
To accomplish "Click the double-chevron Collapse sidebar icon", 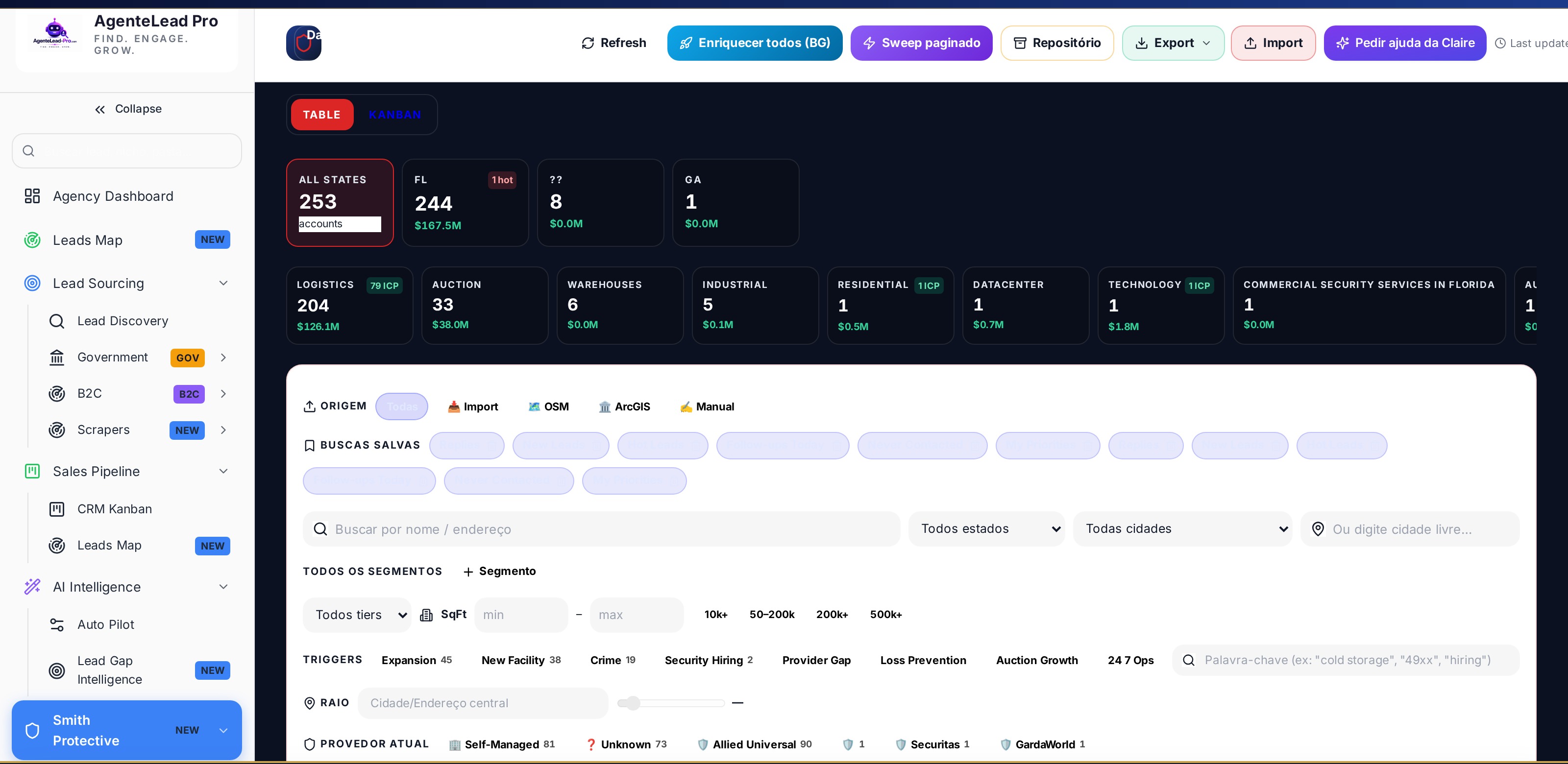I will coord(100,110).
